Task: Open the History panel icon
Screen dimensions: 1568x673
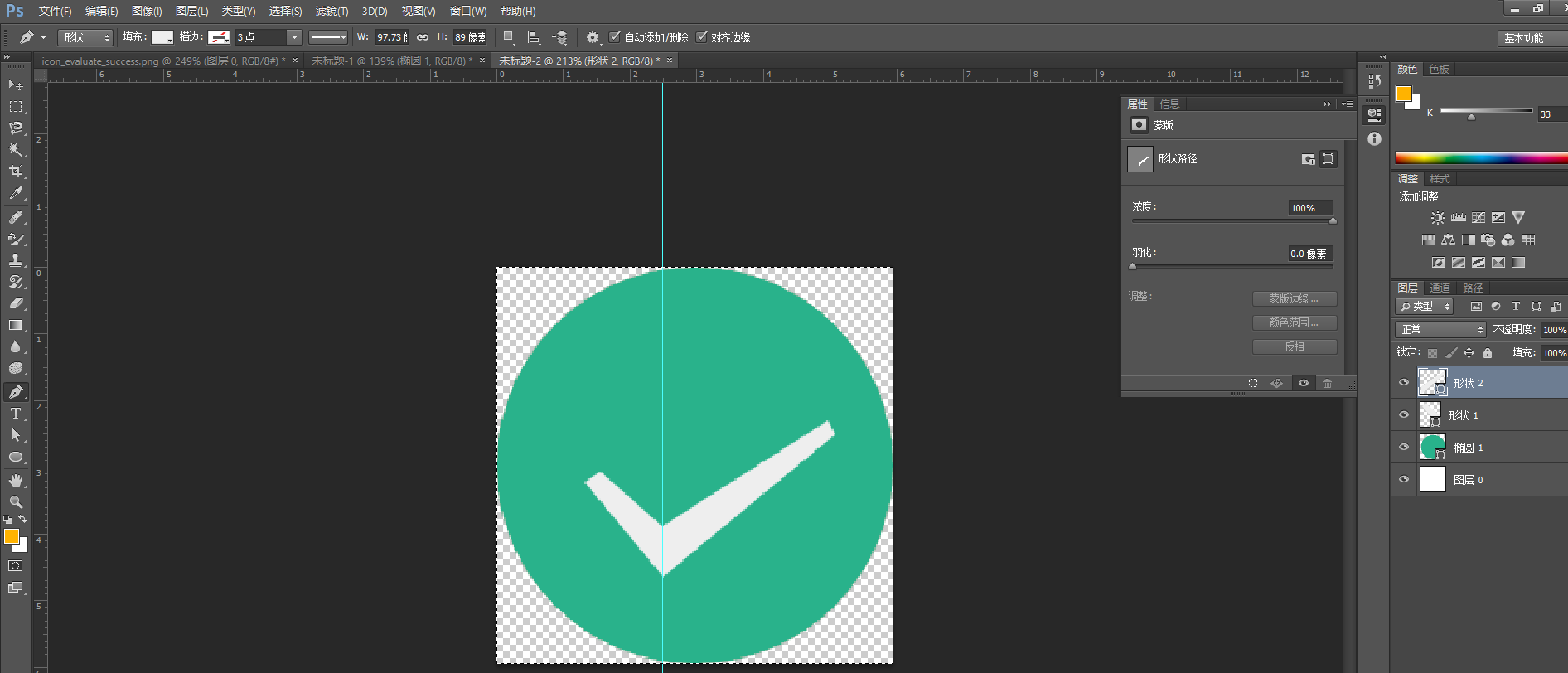Action: (1375, 81)
